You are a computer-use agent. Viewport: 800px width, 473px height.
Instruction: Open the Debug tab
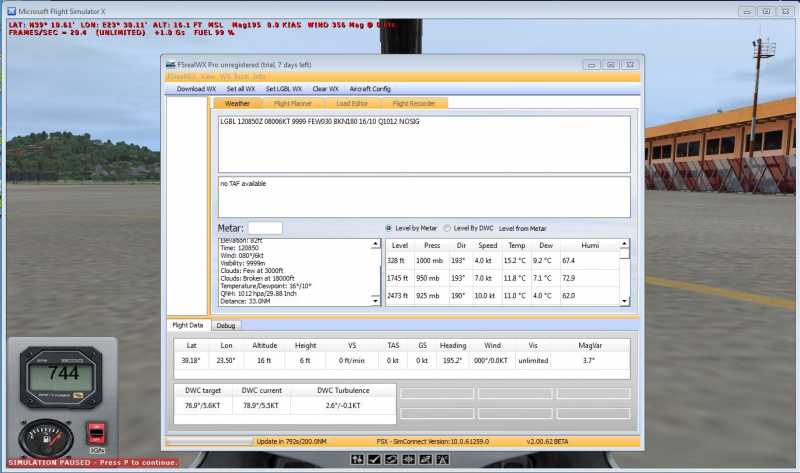226,326
